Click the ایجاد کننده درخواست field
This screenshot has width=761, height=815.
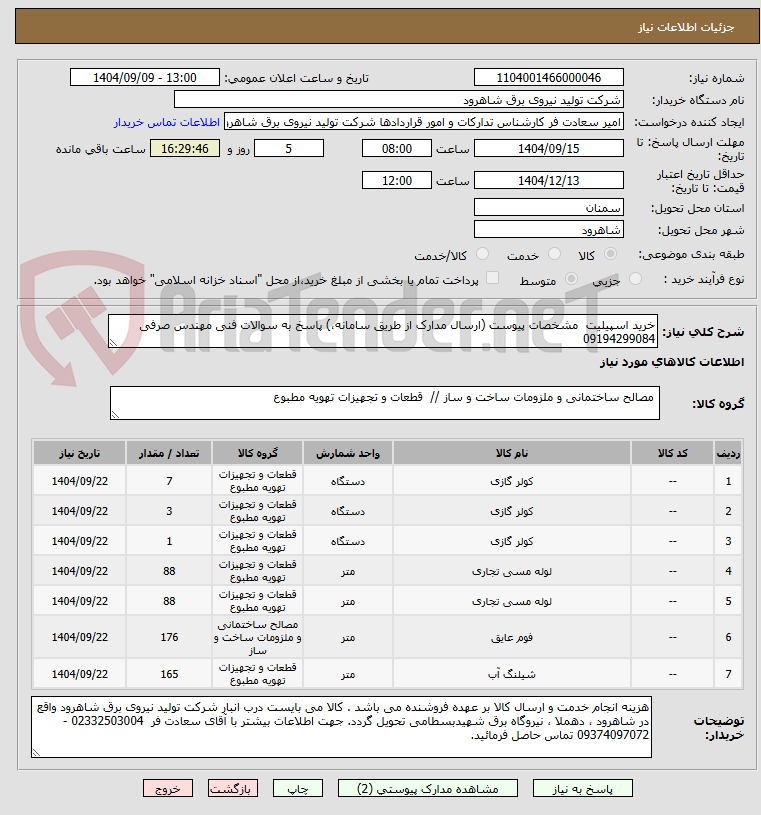(424, 122)
